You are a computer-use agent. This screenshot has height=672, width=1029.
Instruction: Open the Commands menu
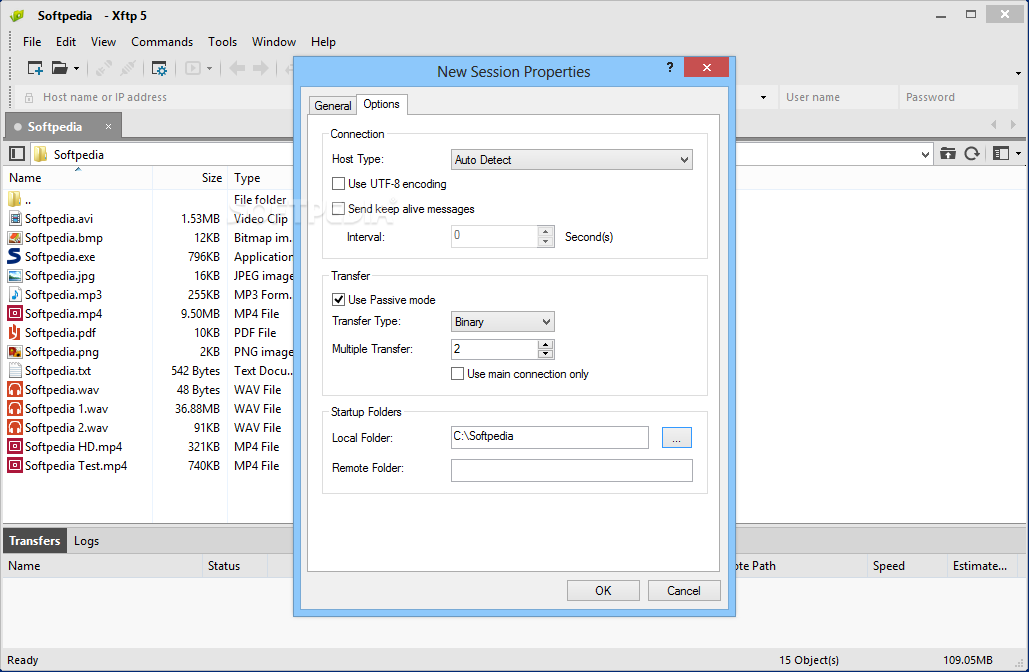tap(161, 41)
